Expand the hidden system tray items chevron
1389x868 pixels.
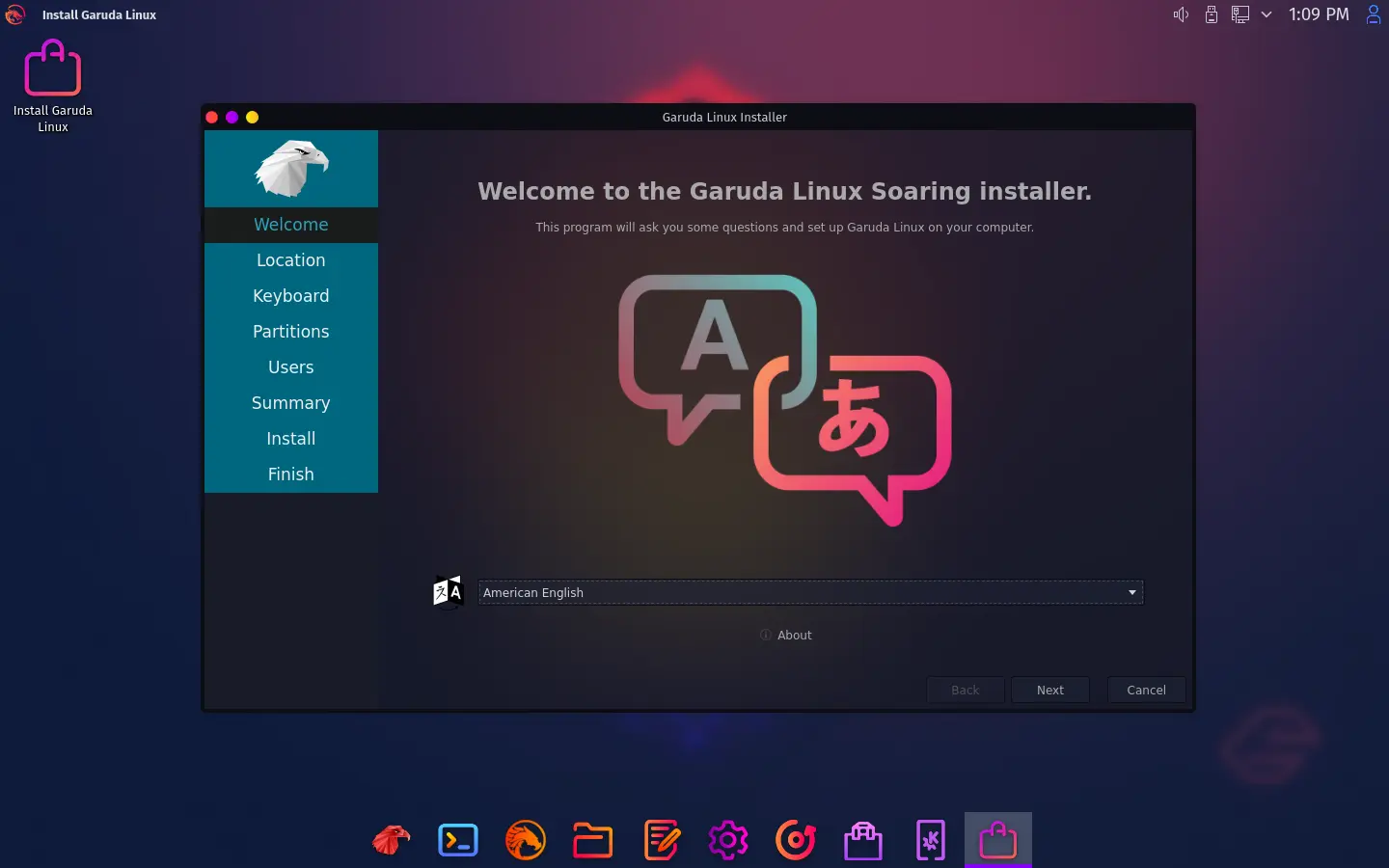tap(1266, 14)
